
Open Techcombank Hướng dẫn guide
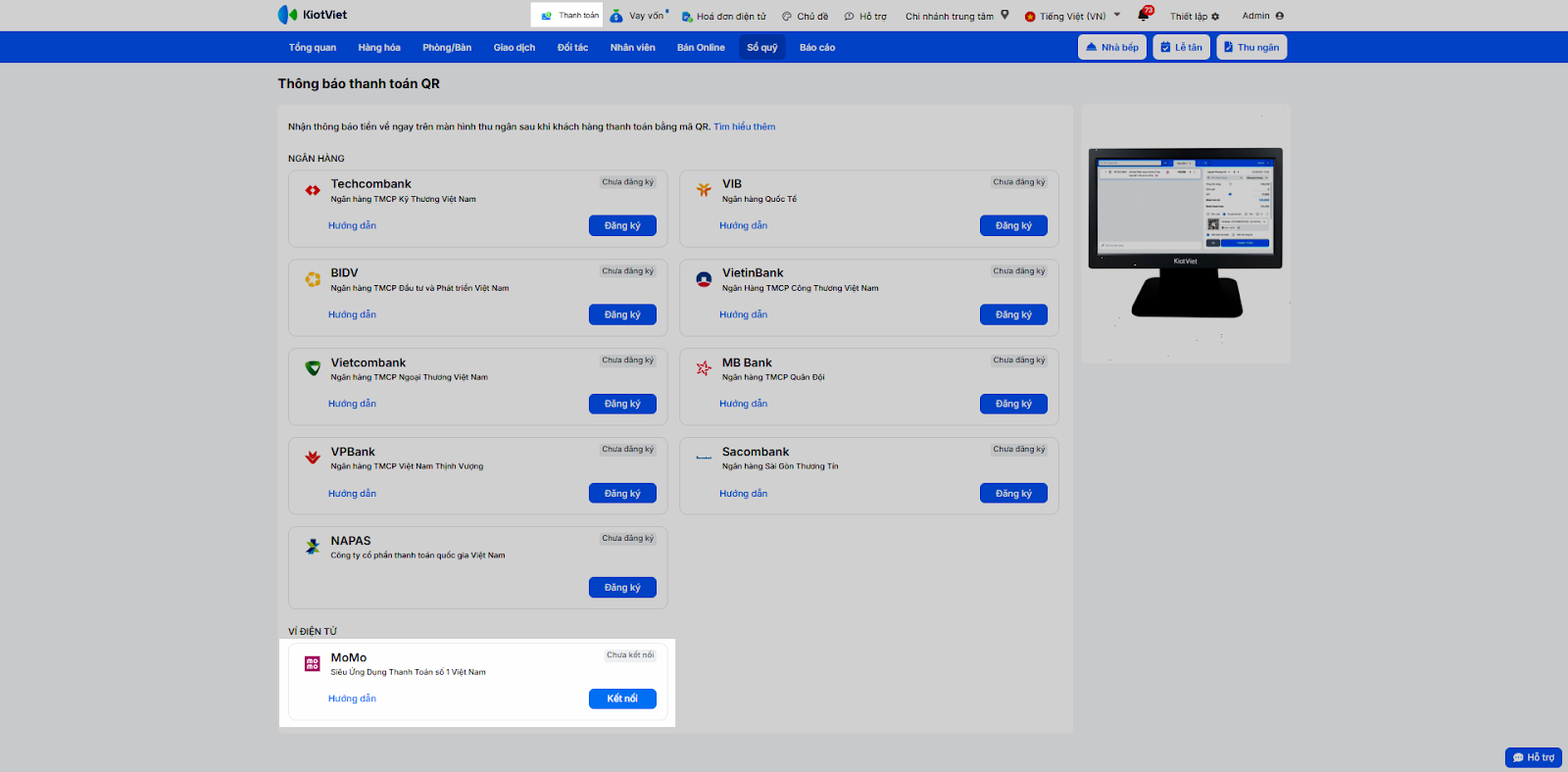coord(352,225)
